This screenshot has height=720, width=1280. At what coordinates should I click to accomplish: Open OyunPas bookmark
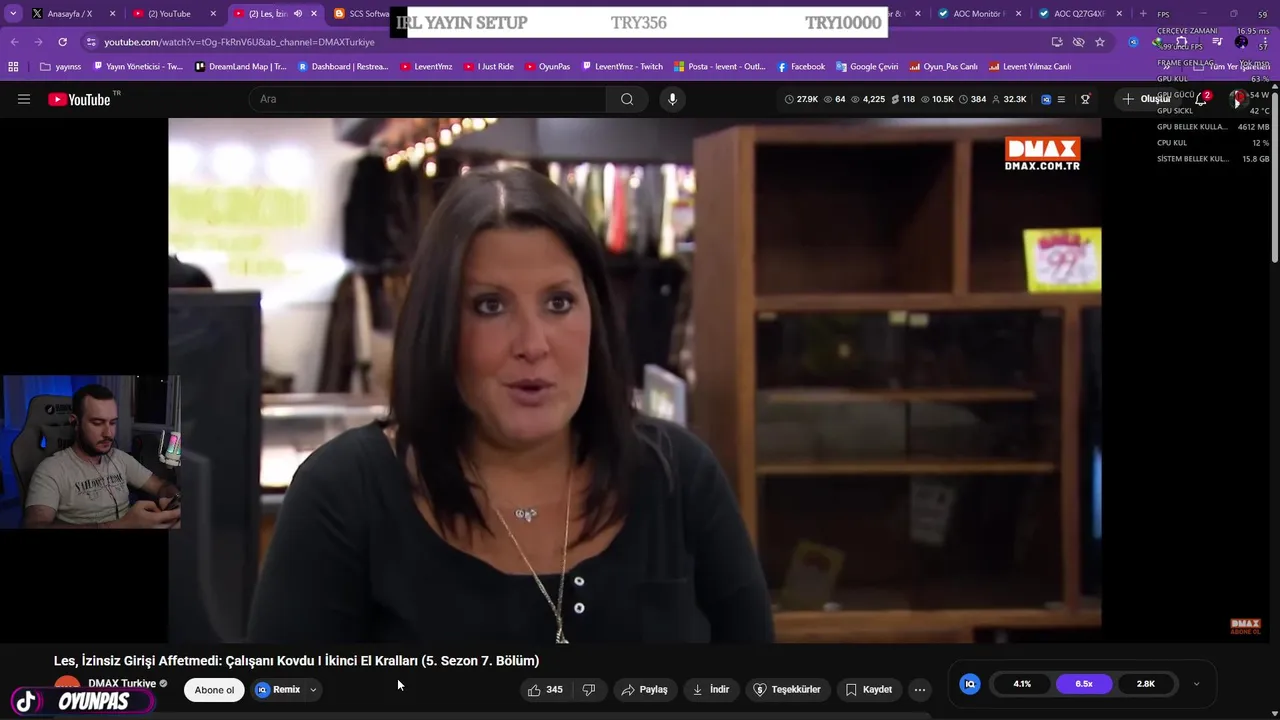click(x=547, y=67)
